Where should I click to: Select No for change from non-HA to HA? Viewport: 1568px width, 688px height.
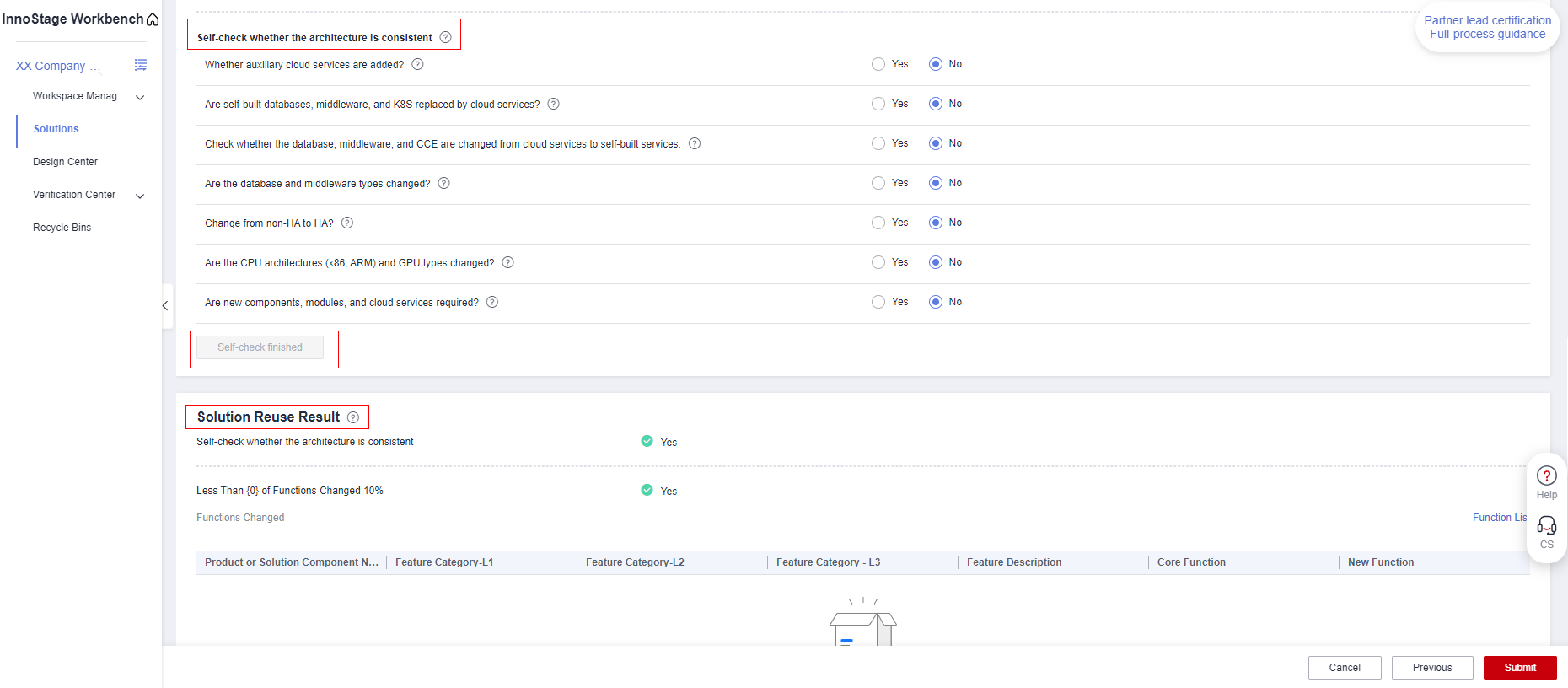click(936, 223)
